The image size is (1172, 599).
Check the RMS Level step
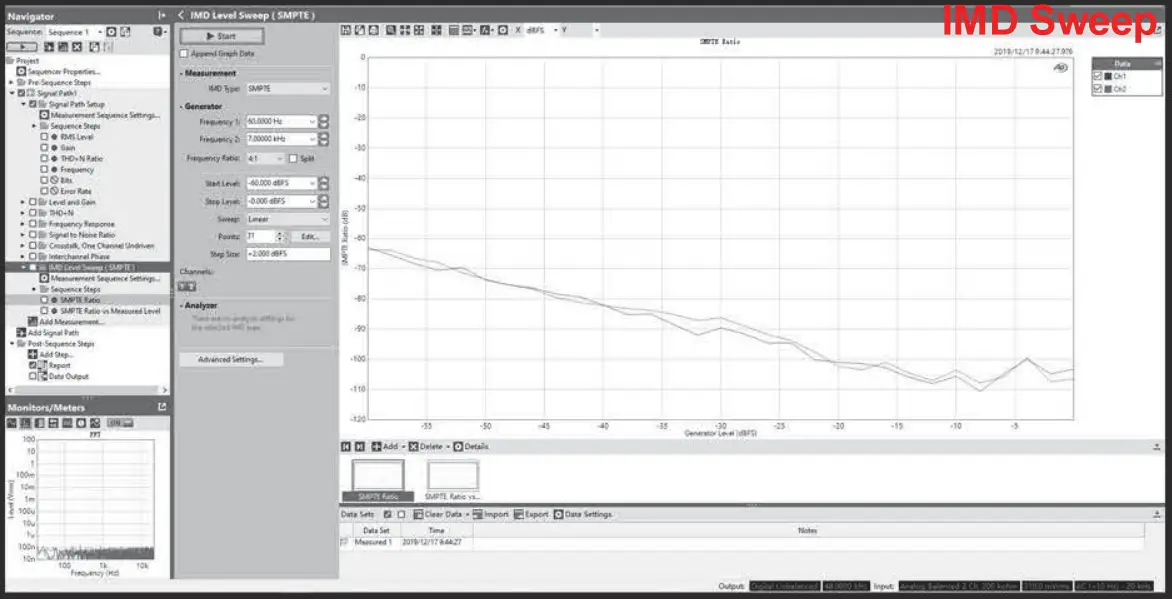click(45, 137)
